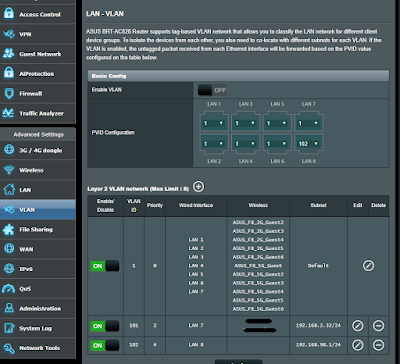Click the Guest Network people icon

pos(9,54)
